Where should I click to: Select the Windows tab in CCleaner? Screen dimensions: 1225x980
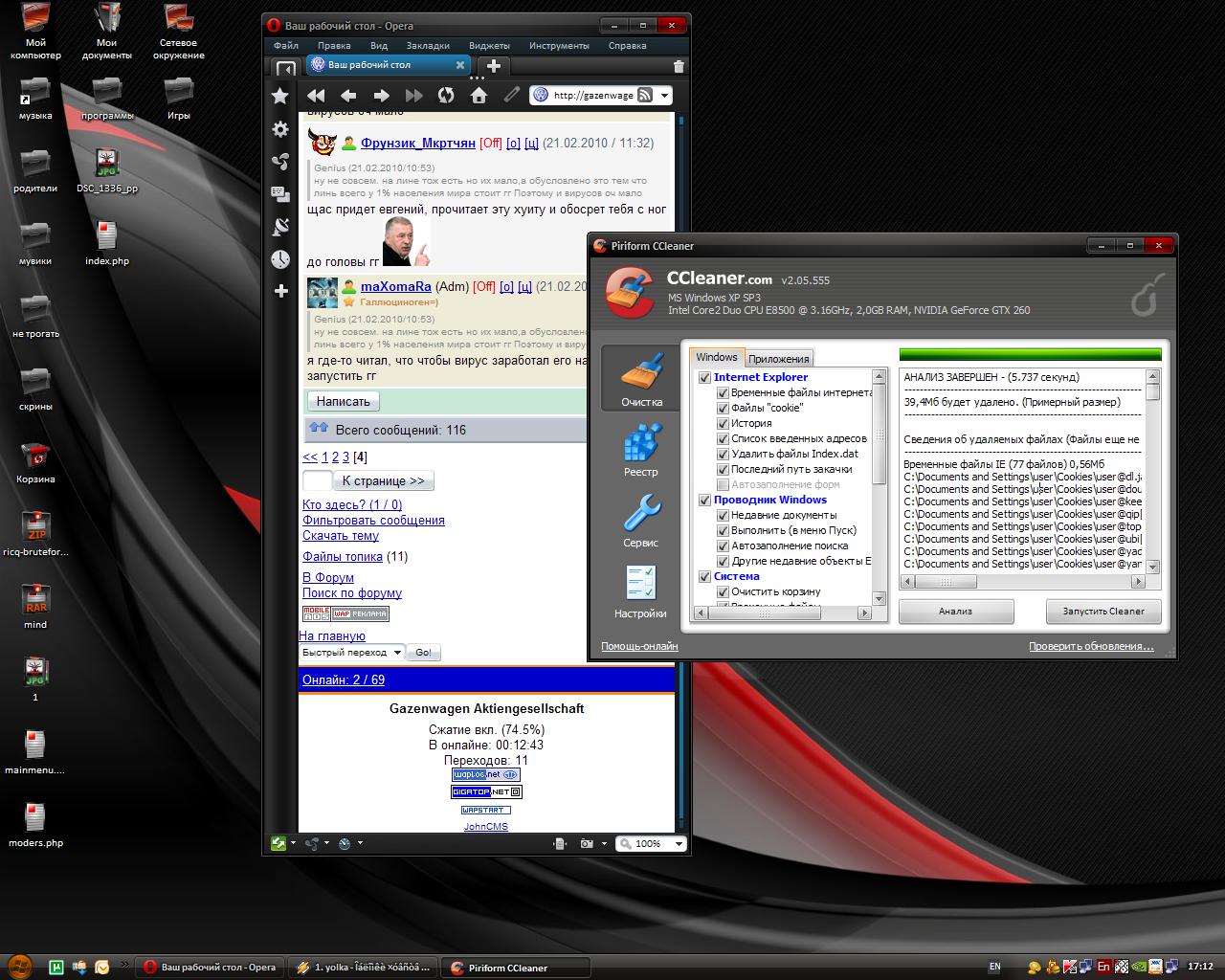717,357
